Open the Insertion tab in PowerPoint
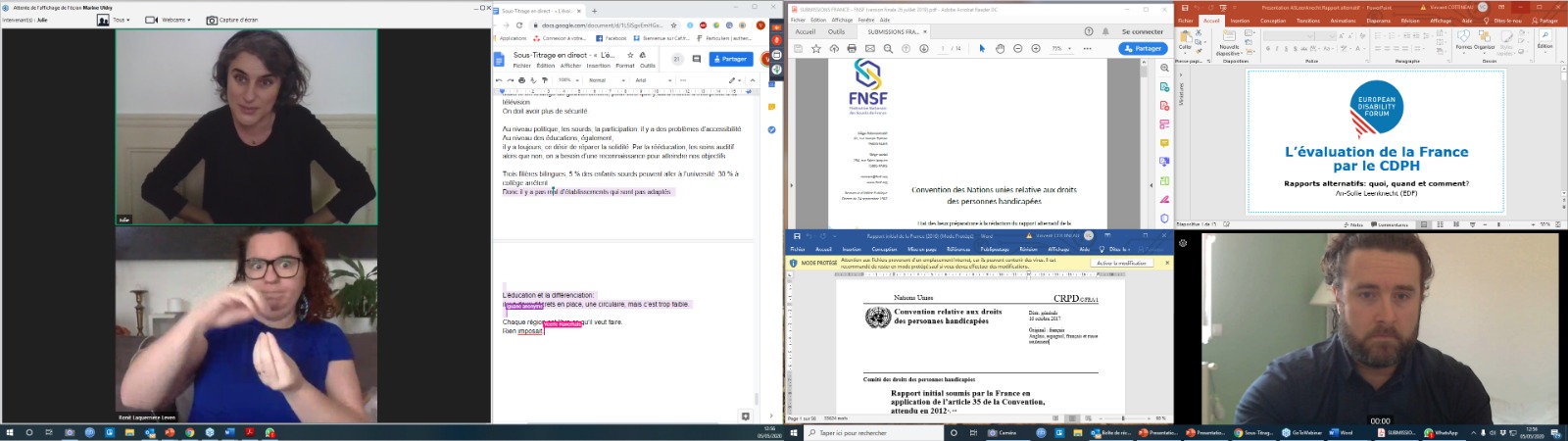1568x441 pixels. 1240,21
